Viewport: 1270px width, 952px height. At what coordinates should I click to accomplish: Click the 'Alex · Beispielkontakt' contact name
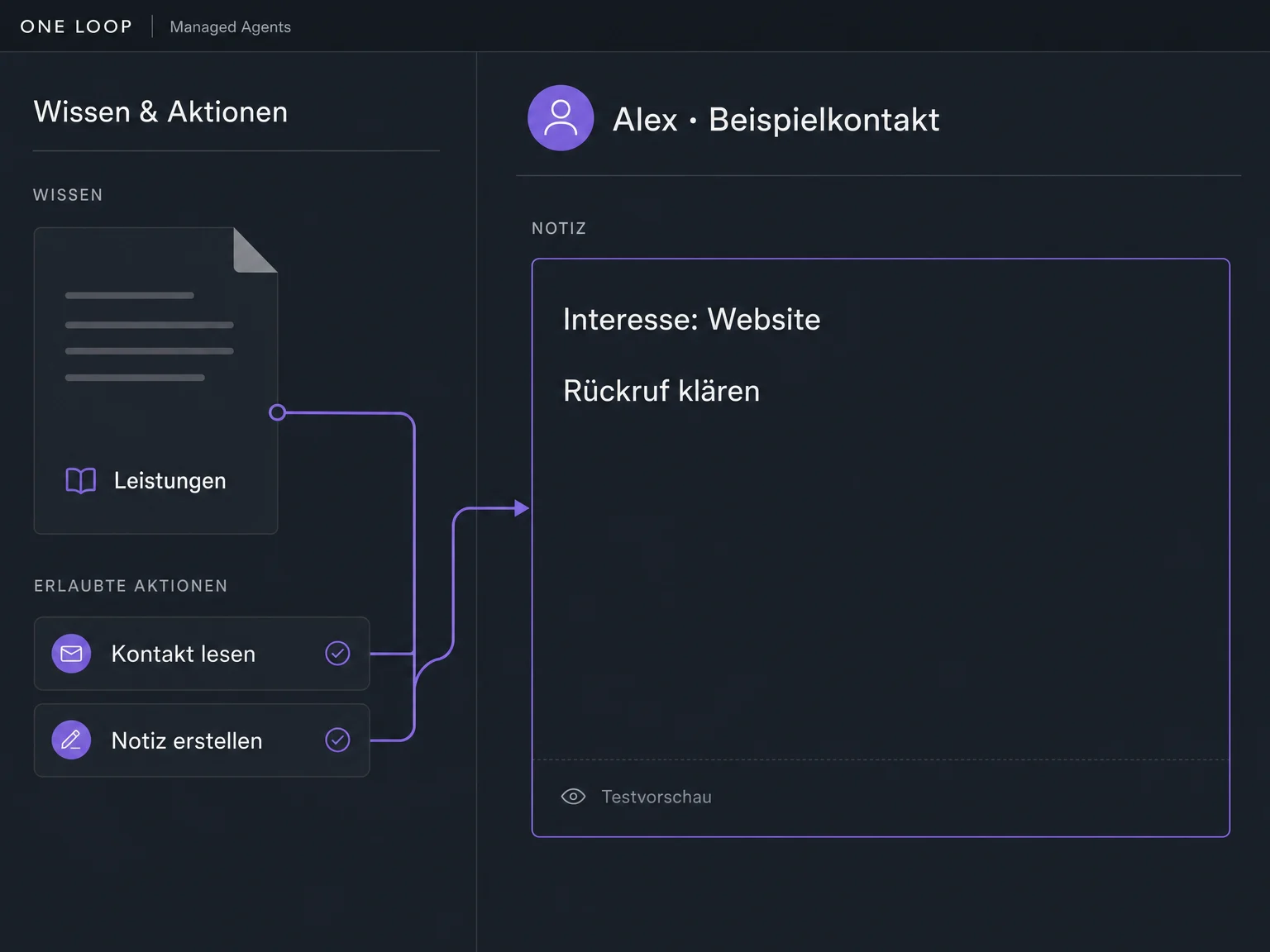point(776,120)
